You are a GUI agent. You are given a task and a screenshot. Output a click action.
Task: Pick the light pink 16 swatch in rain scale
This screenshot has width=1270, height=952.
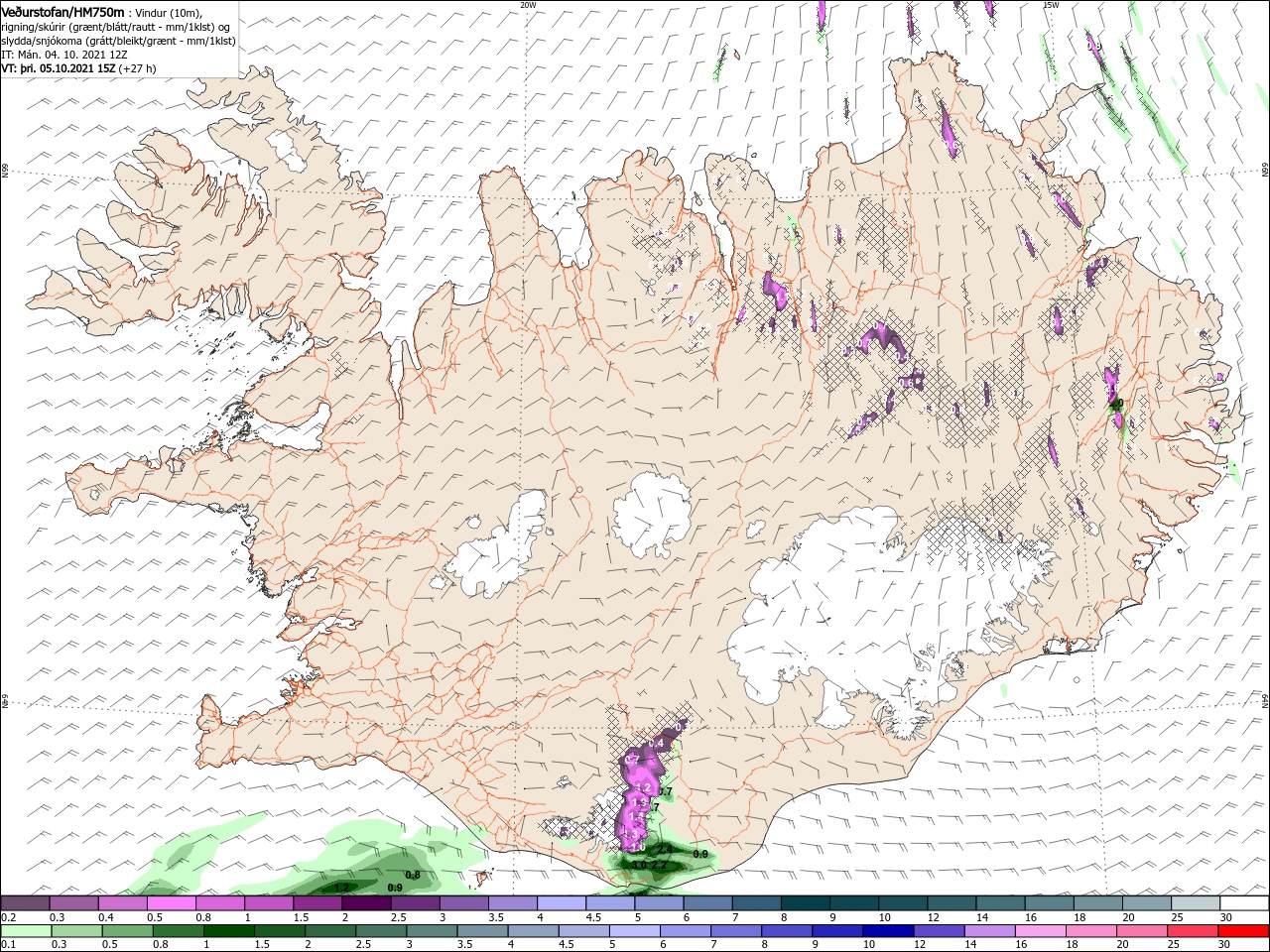pyautogui.click(x=1042, y=931)
